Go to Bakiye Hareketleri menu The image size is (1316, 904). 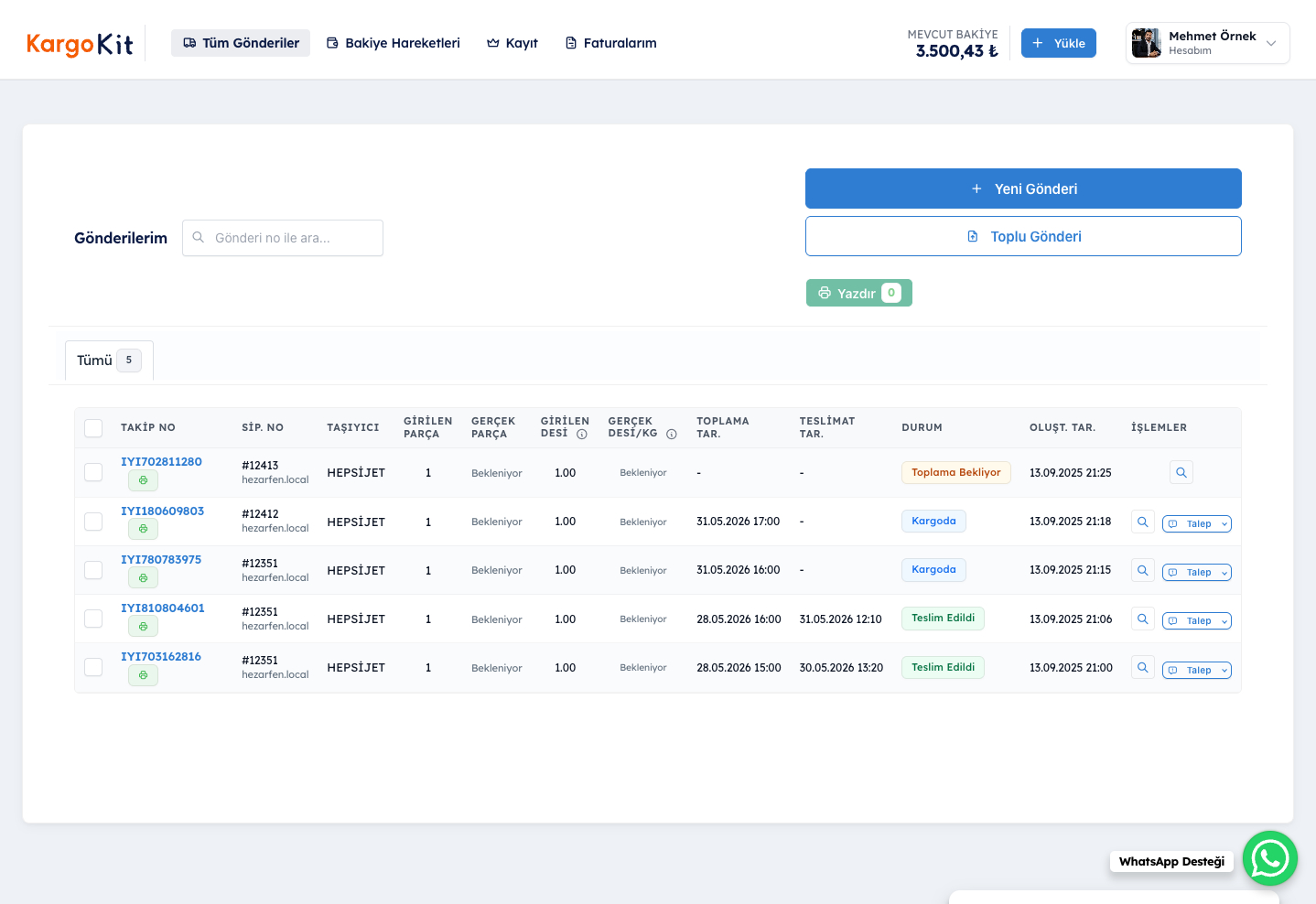tap(394, 43)
